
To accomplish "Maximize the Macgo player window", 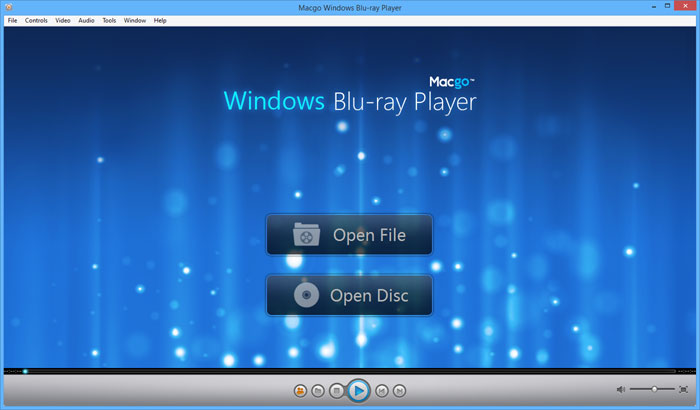I will pos(667,6).
